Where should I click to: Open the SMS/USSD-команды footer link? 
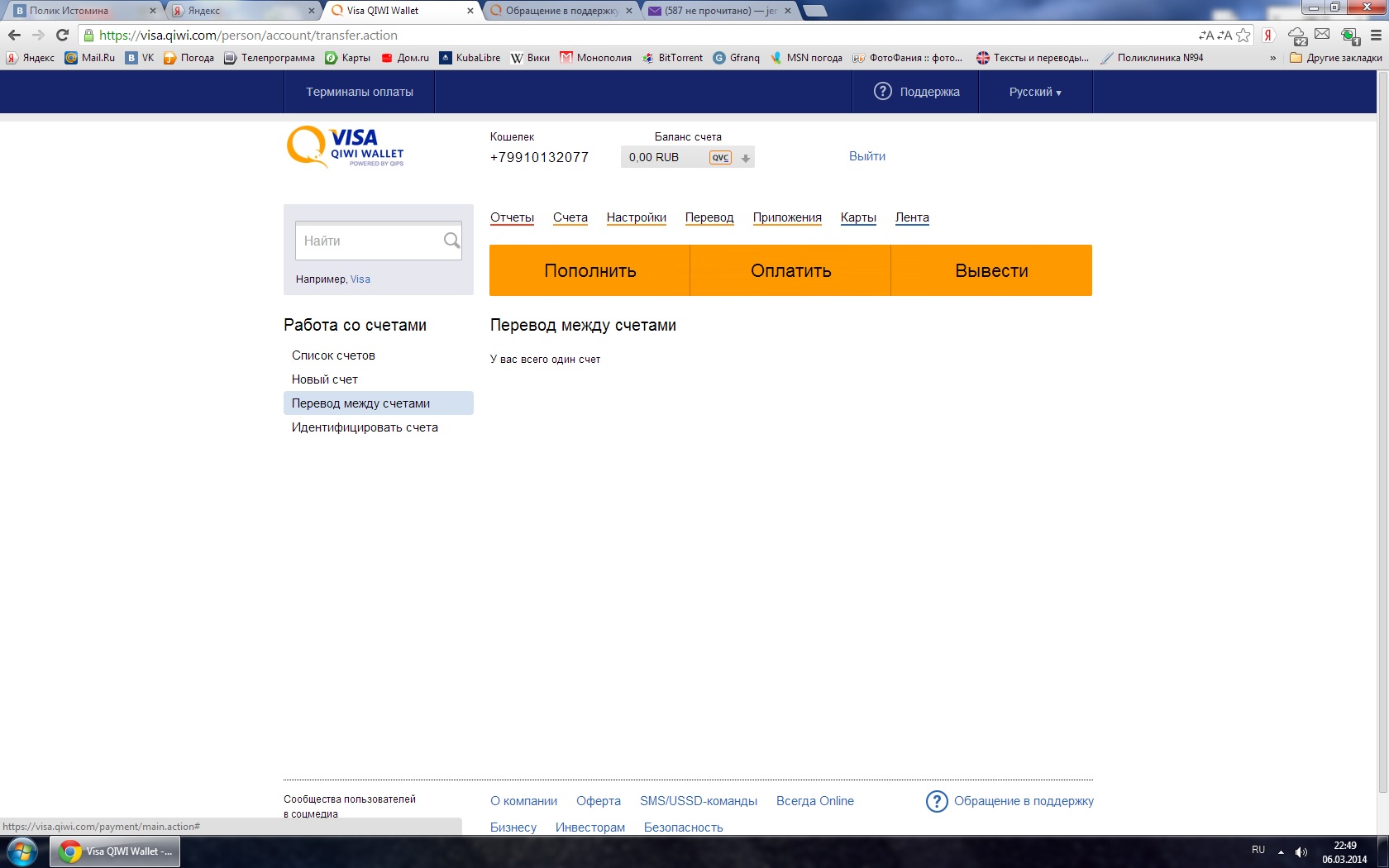pyautogui.click(x=699, y=801)
